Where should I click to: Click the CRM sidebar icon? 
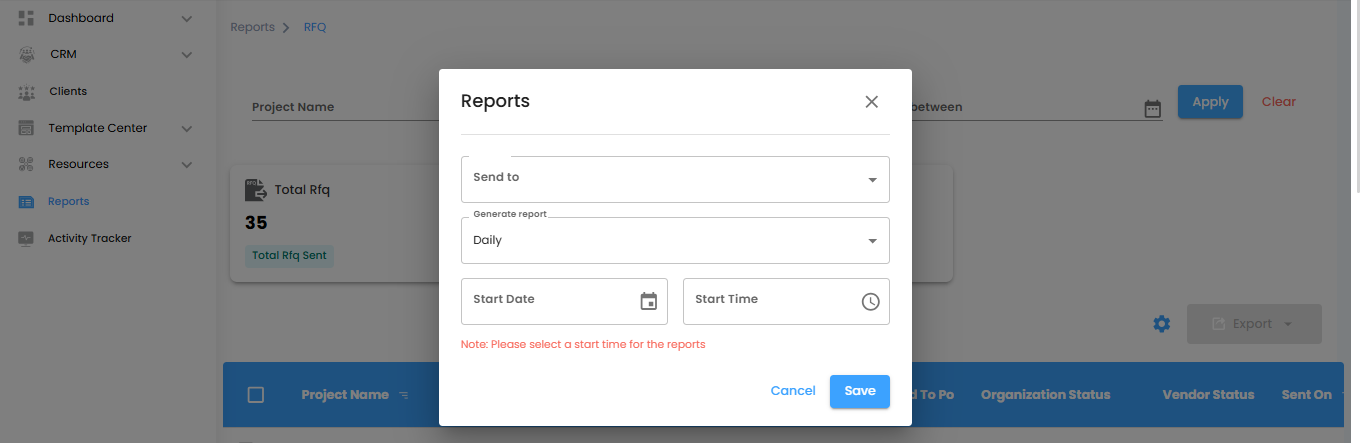(27, 54)
